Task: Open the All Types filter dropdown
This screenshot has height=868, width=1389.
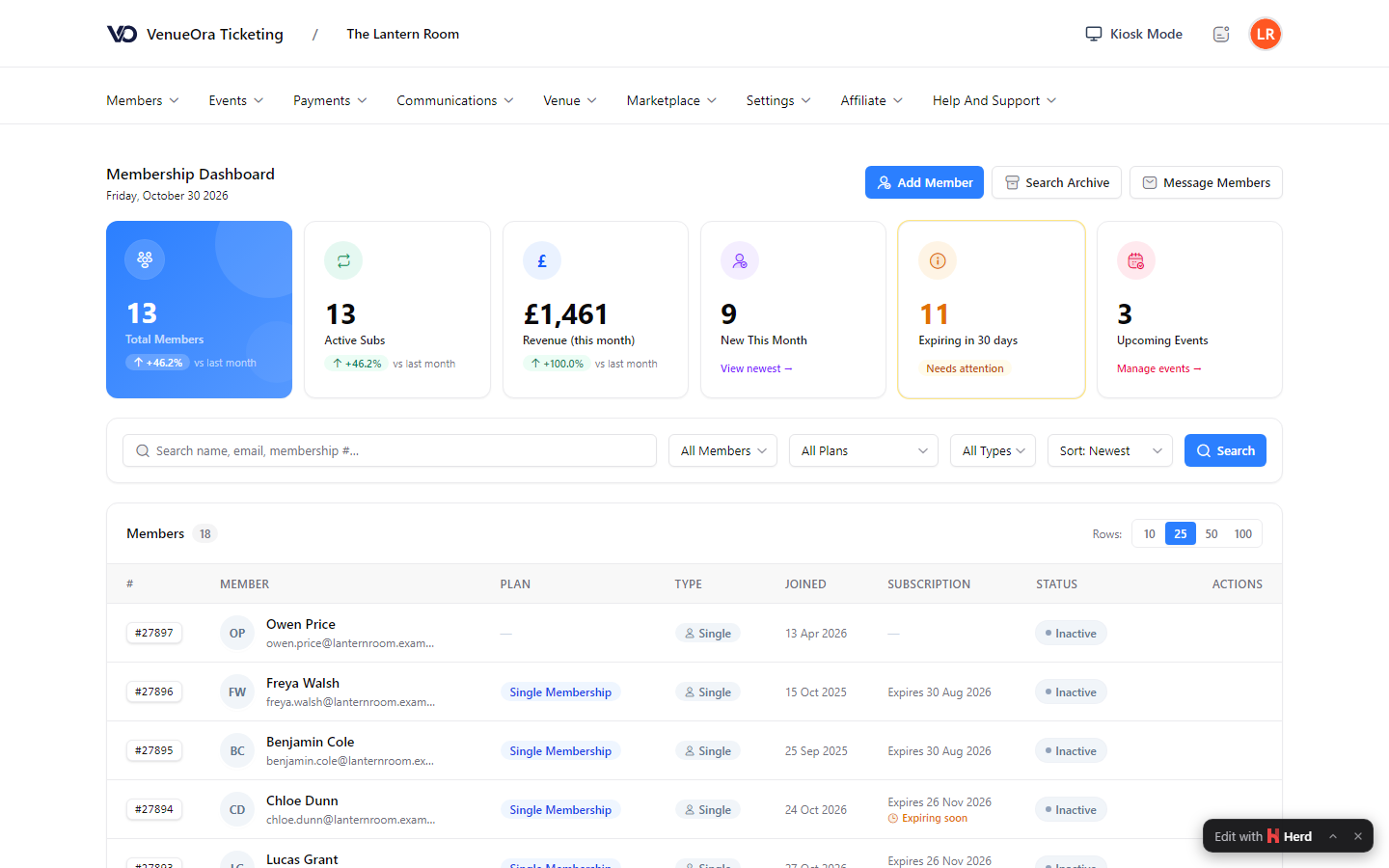Action: pos(993,450)
